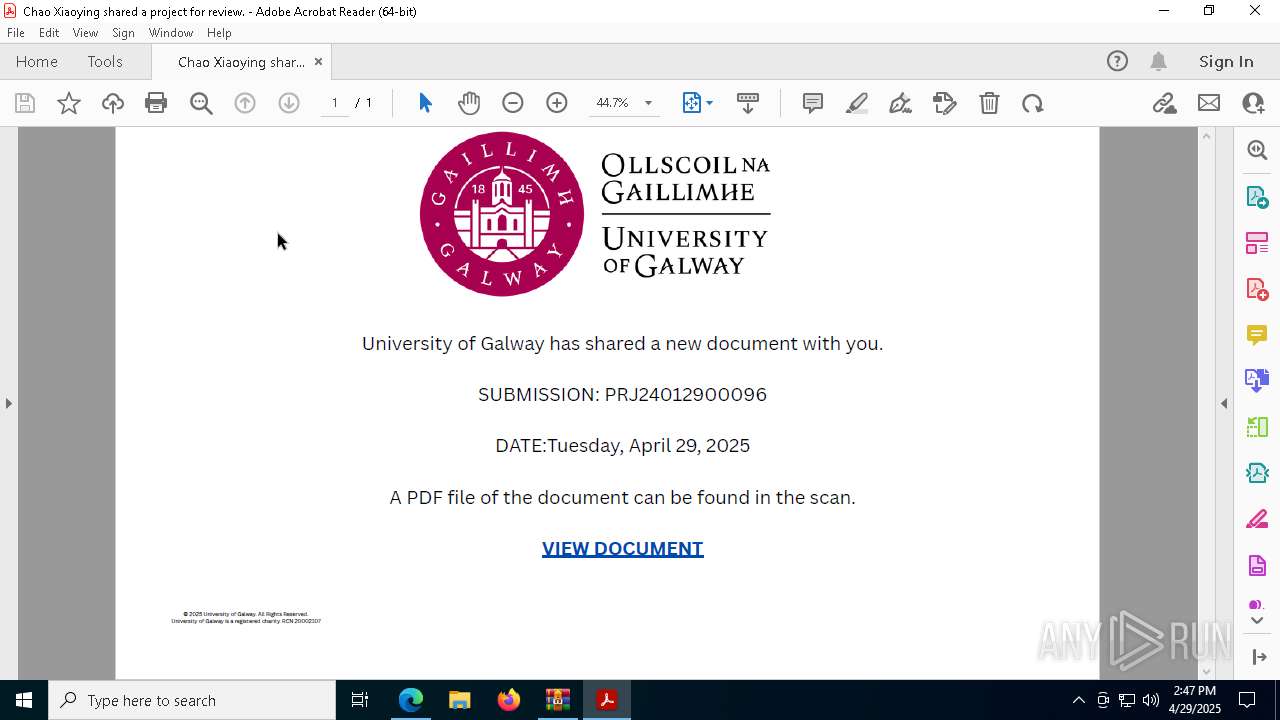Image resolution: width=1280 pixels, height=720 pixels.
Task: Share a link to the file
Action: click(x=1165, y=103)
